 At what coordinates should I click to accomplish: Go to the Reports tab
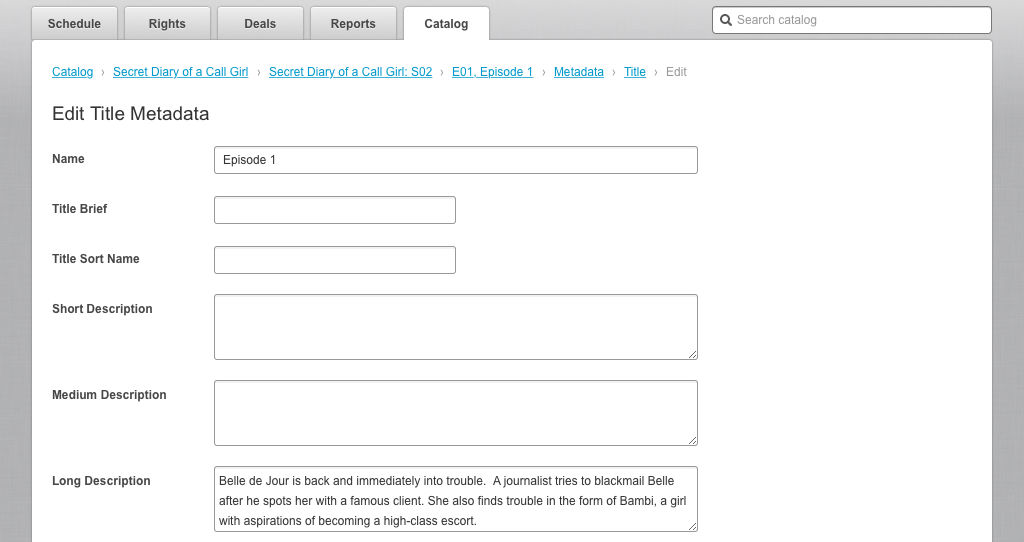[x=353, y=24]
